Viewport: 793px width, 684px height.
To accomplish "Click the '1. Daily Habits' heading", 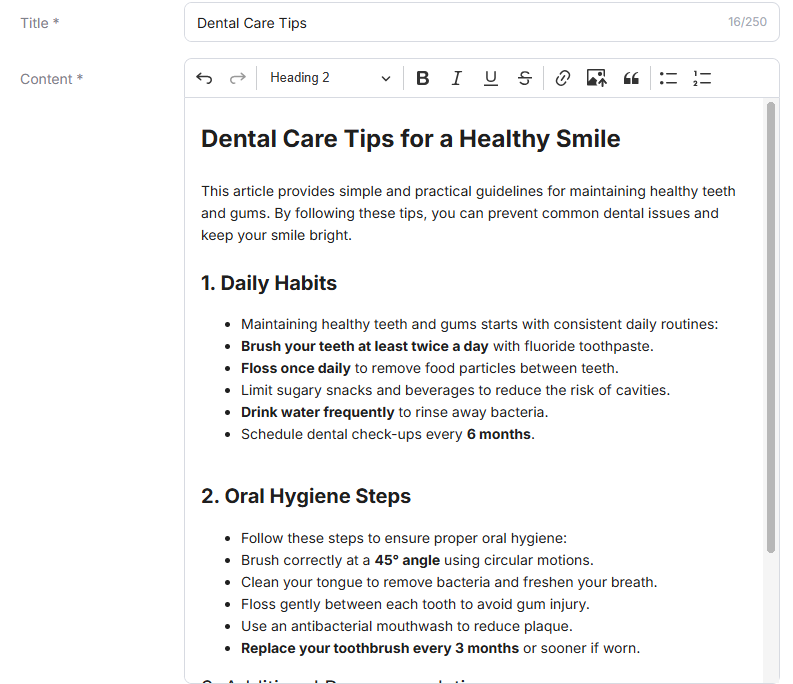I will coord(269,283).
